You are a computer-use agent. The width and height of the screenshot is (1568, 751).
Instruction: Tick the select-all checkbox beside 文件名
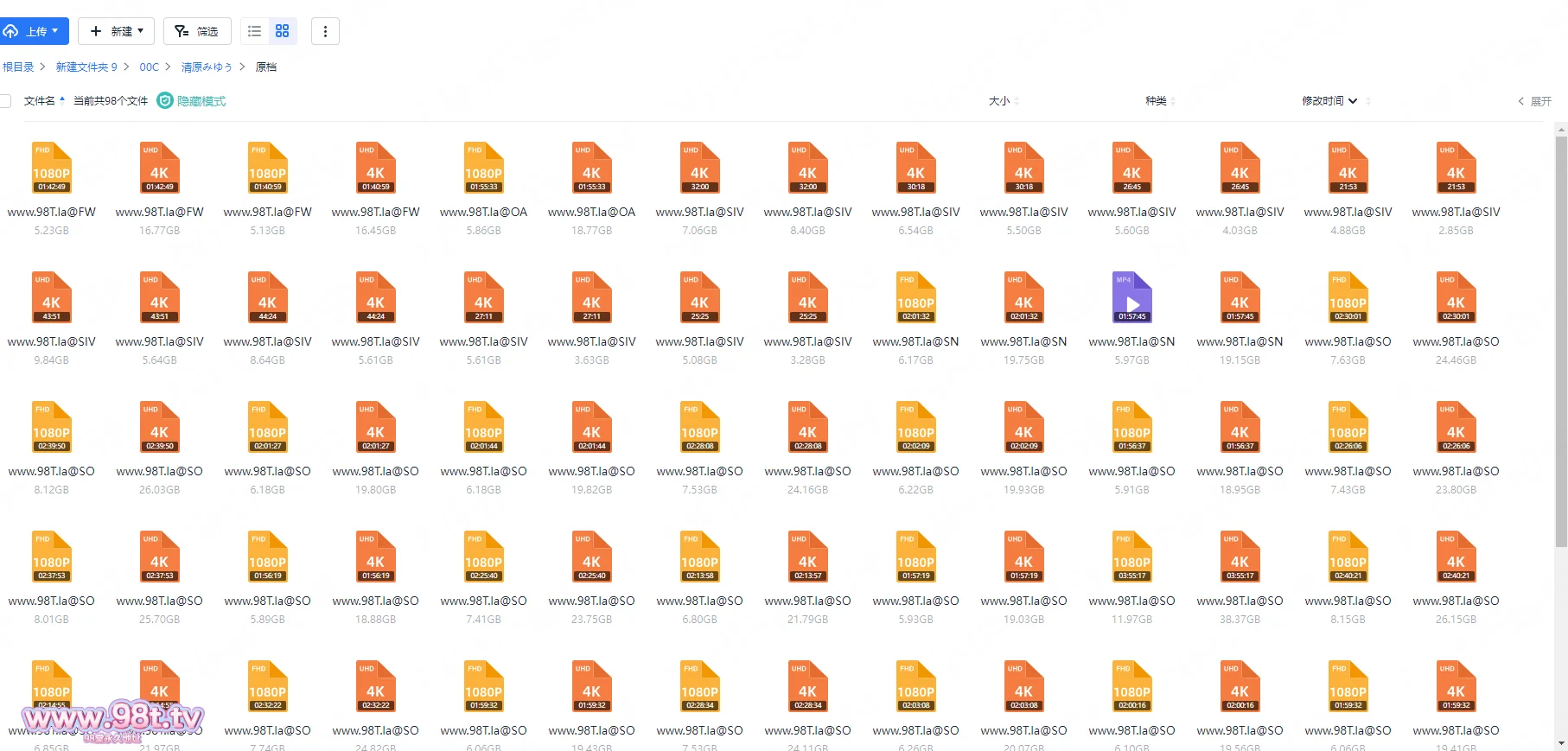6,101
